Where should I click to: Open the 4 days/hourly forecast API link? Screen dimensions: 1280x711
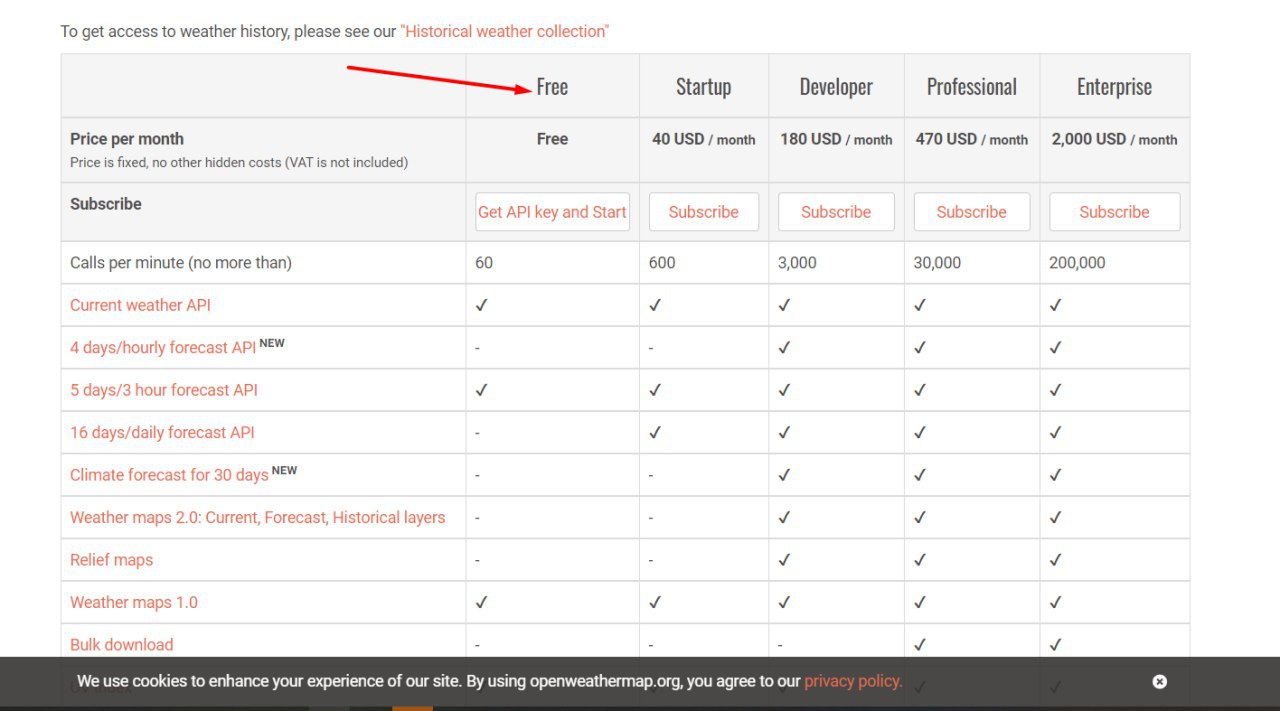coord(163,347)
